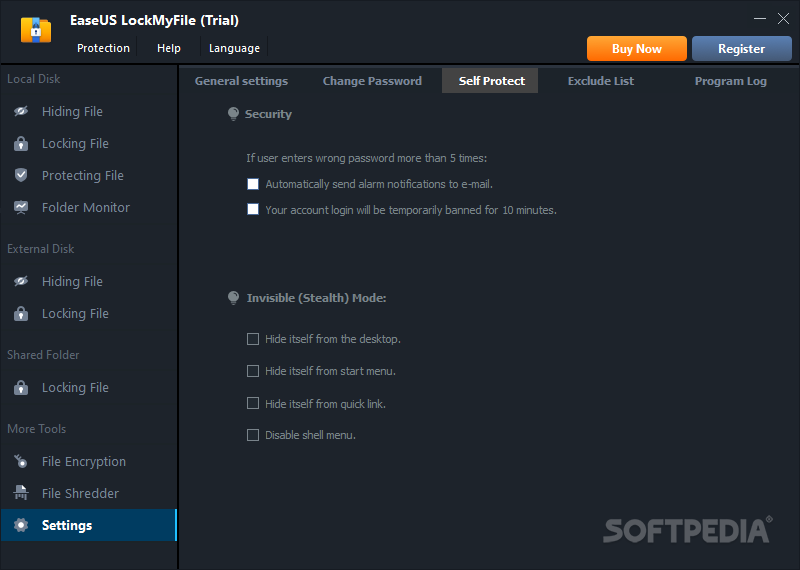800x570 pixels.
Task: Click the 'External Disk' section heading
Action: (x=41, y=249)
